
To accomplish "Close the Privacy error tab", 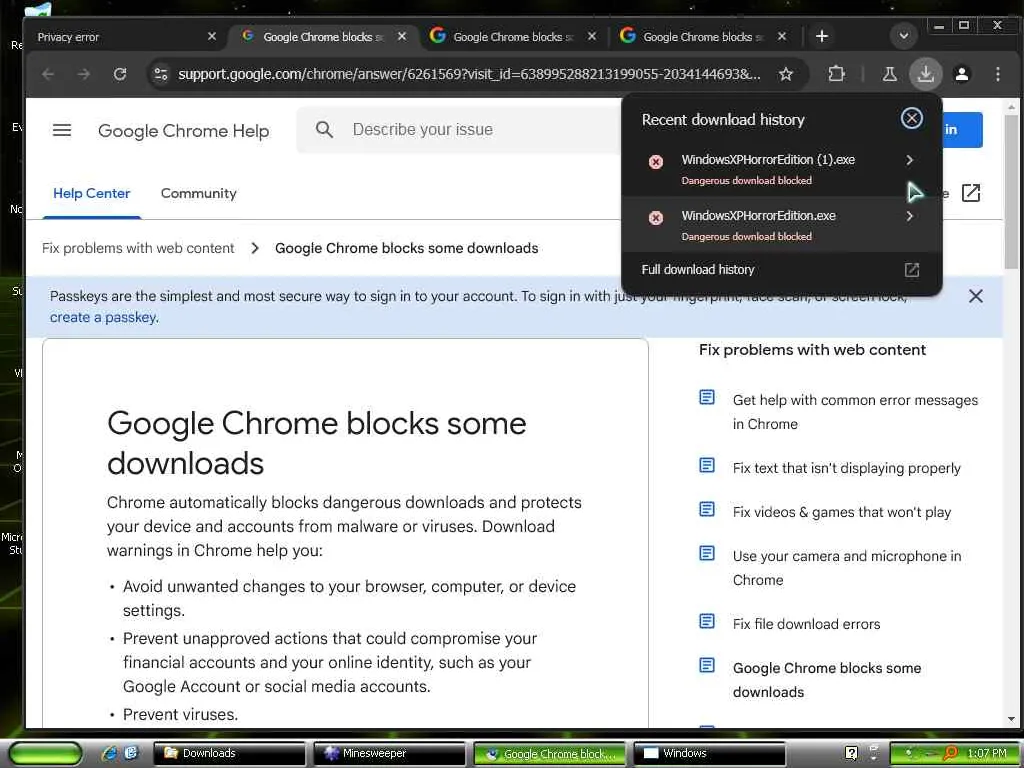I will pos(212,37).
